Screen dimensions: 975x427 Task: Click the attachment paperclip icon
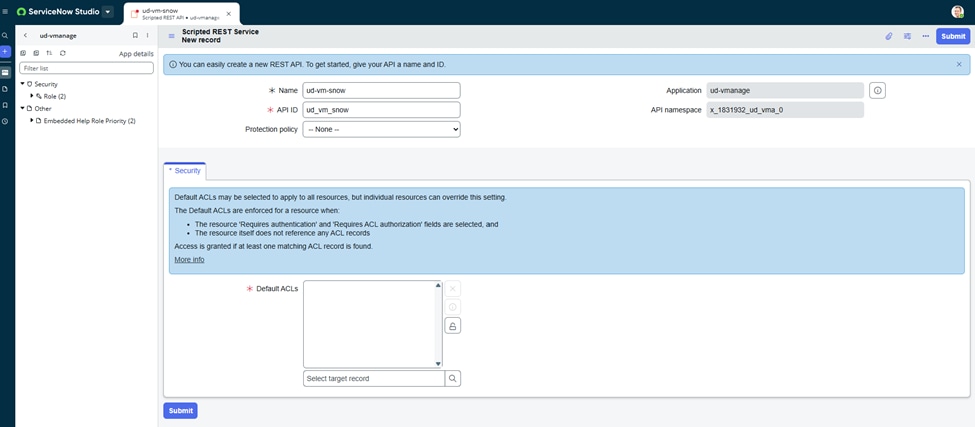(x=889, y=36)
